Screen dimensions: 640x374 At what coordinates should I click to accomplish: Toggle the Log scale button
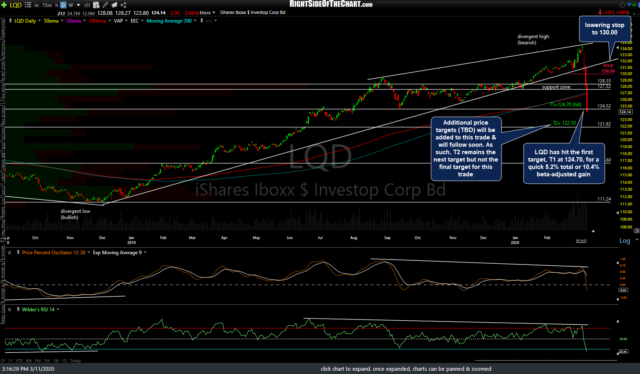pos(624,241)
